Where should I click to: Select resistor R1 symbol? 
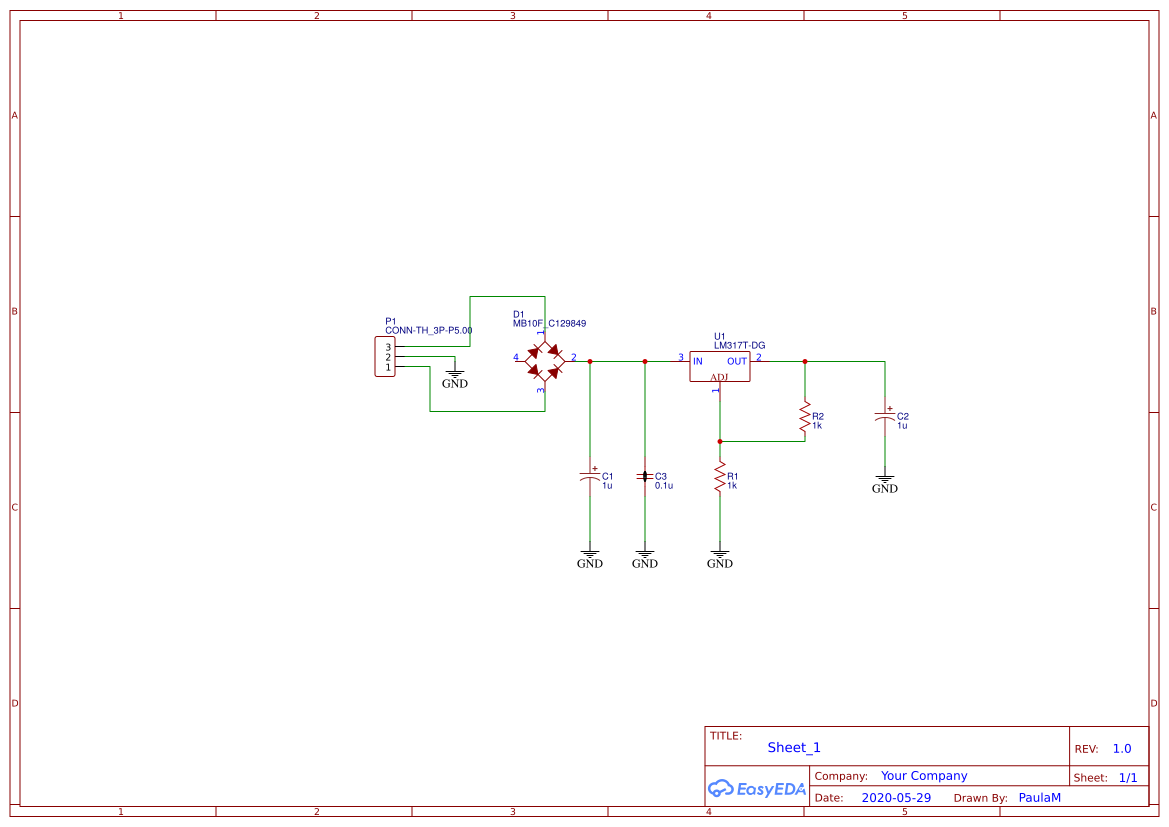pos(719,477)
